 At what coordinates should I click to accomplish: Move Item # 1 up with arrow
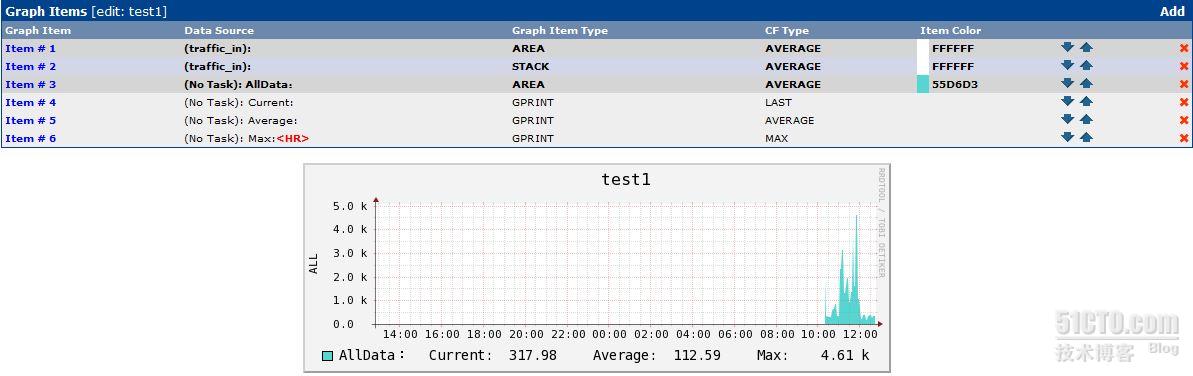1086,47
